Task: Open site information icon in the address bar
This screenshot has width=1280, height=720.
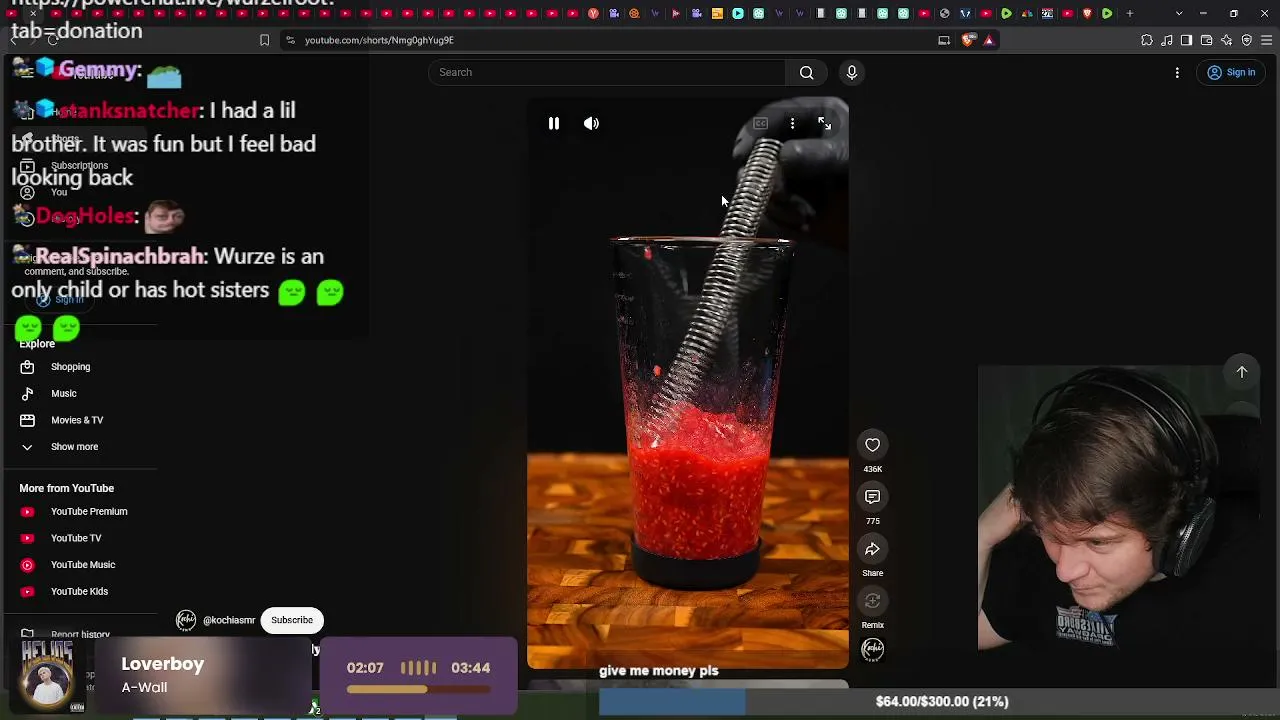Action: pyautogui.click(x=290, y=40)
